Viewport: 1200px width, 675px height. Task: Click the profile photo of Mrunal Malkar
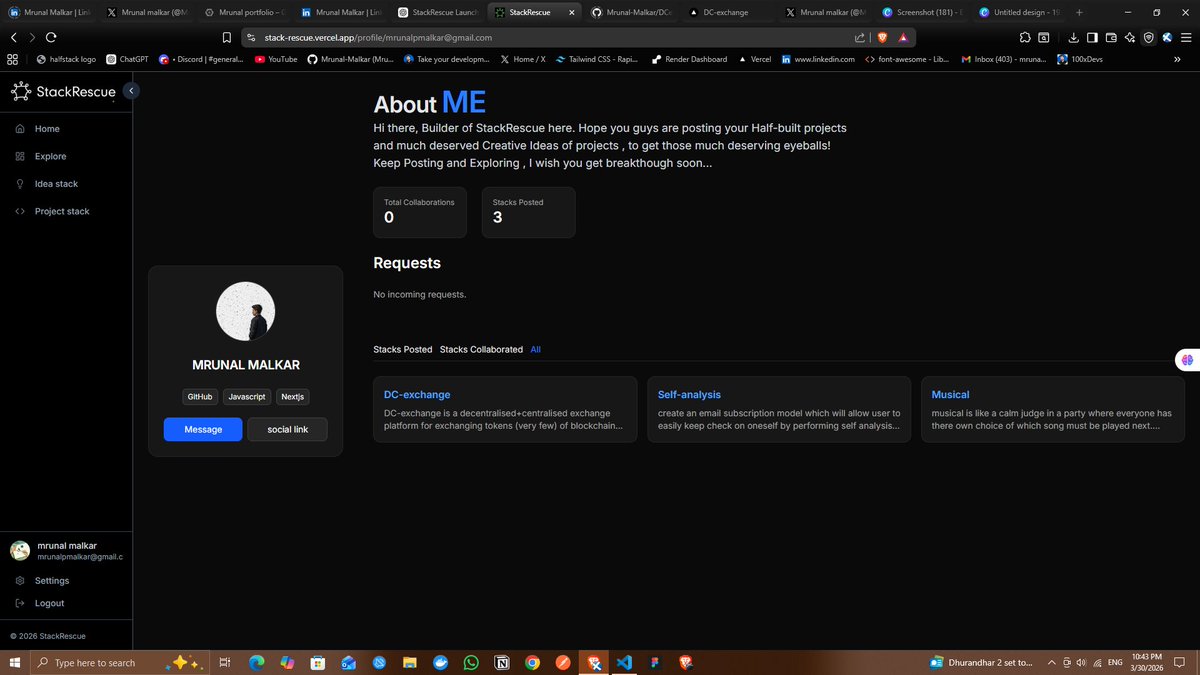pos(246,311)
